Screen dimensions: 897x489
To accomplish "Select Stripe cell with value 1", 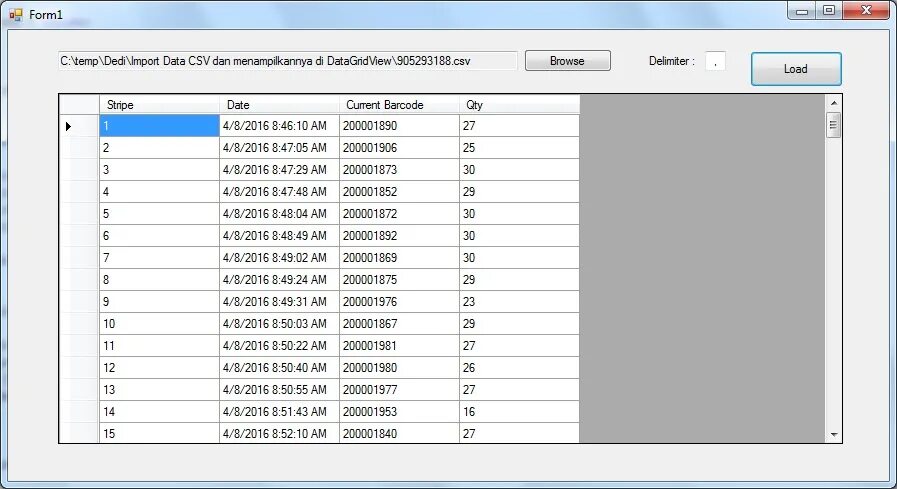I will 159,126.
